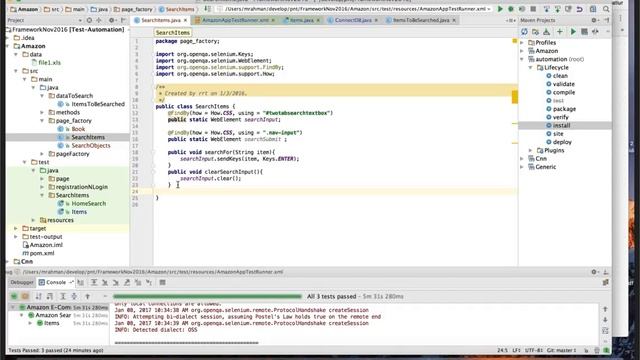Expand the pageFactory folder

coord(42,154)
